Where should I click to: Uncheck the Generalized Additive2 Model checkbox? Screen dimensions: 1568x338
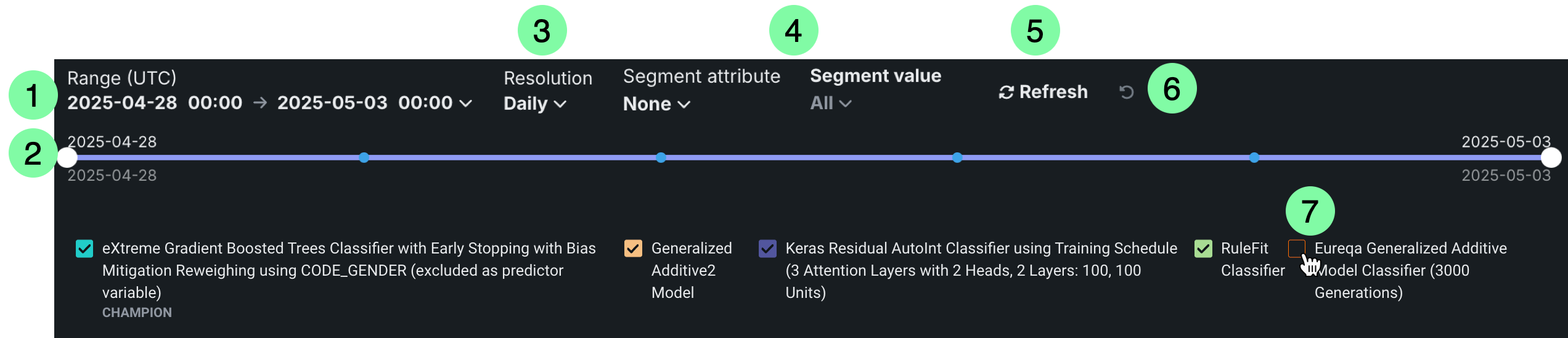633,249
